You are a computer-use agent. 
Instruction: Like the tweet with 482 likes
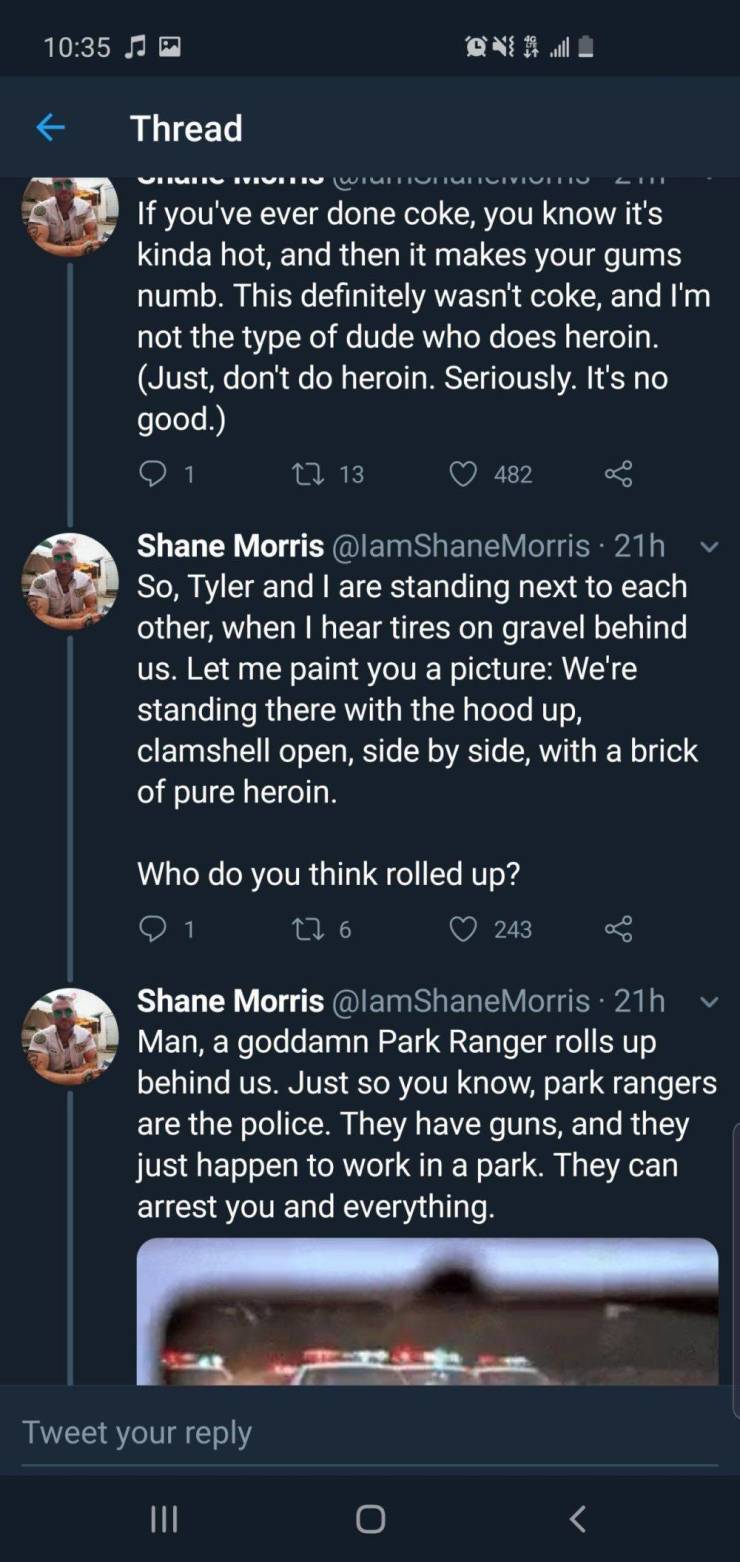tap(462, 473)
